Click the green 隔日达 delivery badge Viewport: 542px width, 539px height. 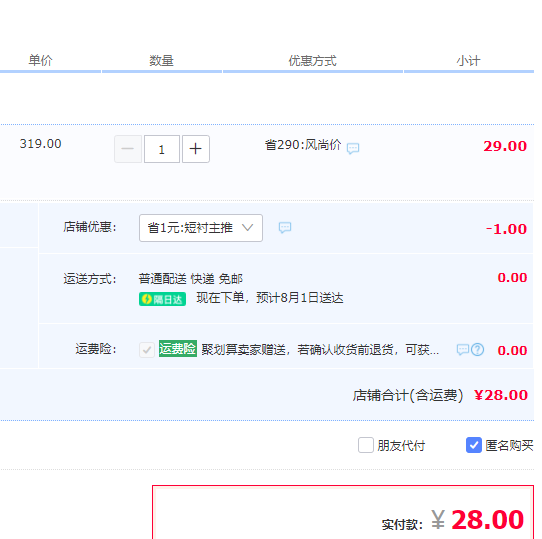pyautogui.click(x=162, y=299)
